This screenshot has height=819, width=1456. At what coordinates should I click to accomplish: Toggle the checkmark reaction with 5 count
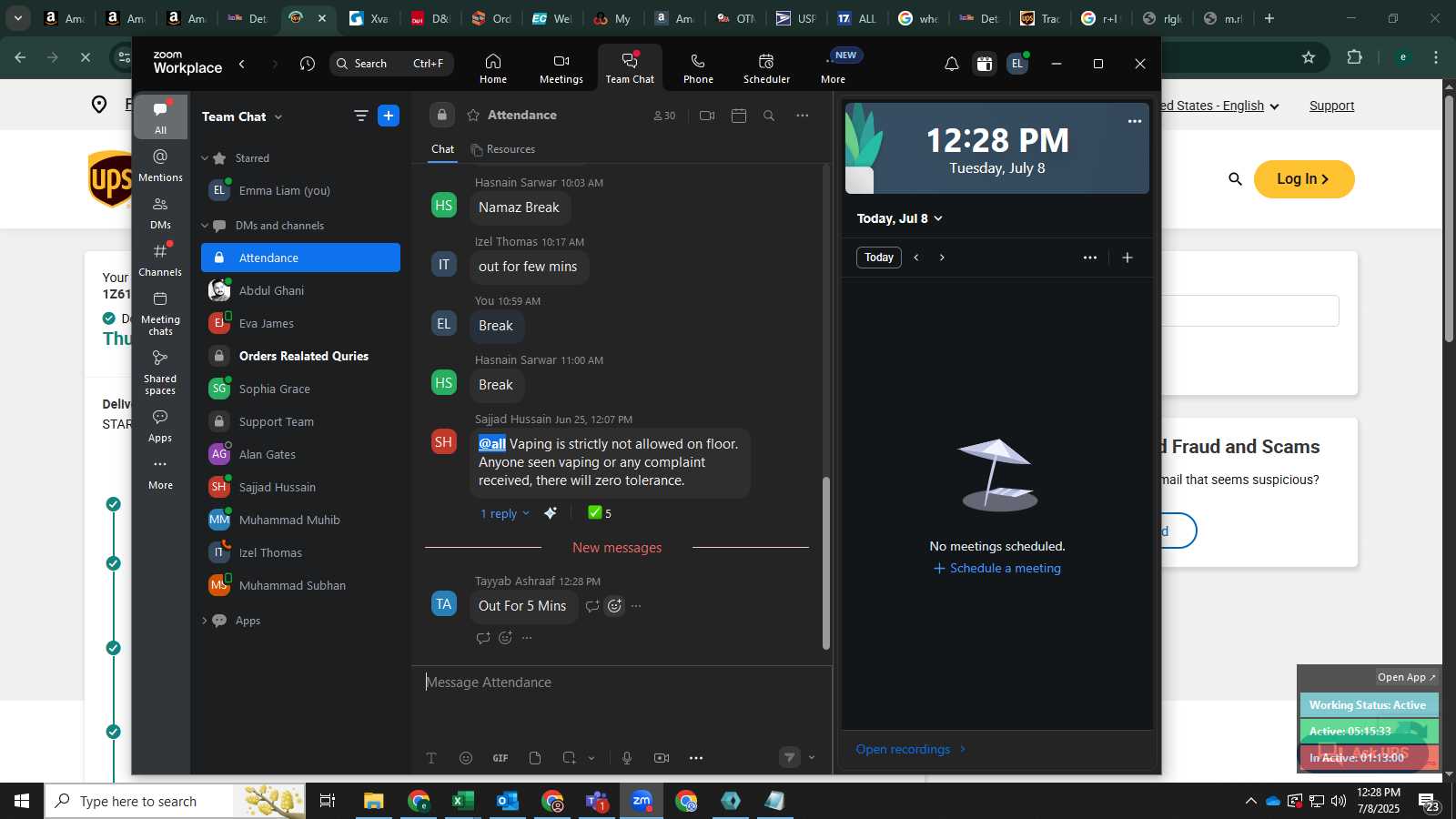(600, 513)
